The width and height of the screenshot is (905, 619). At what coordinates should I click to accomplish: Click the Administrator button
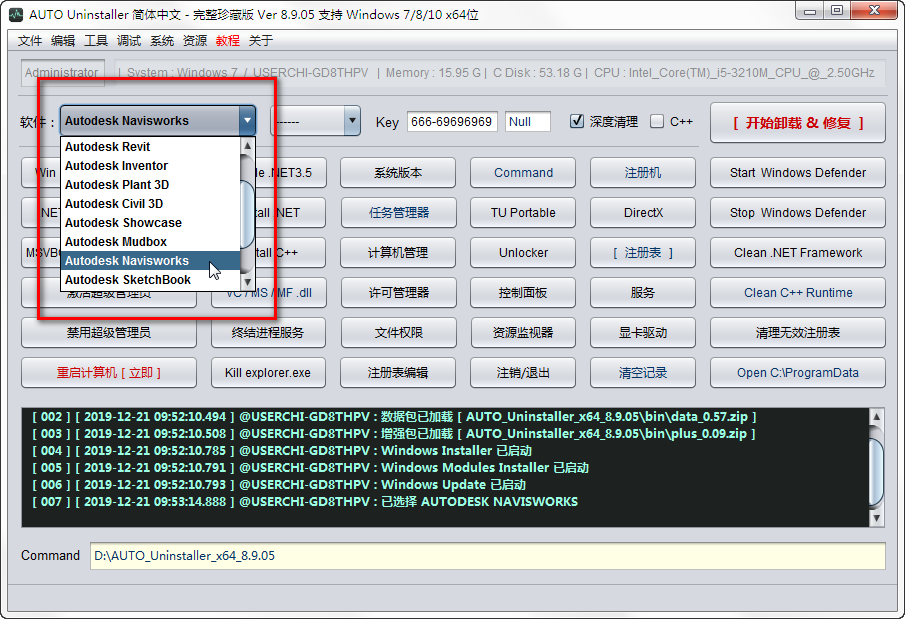[62, 73]
